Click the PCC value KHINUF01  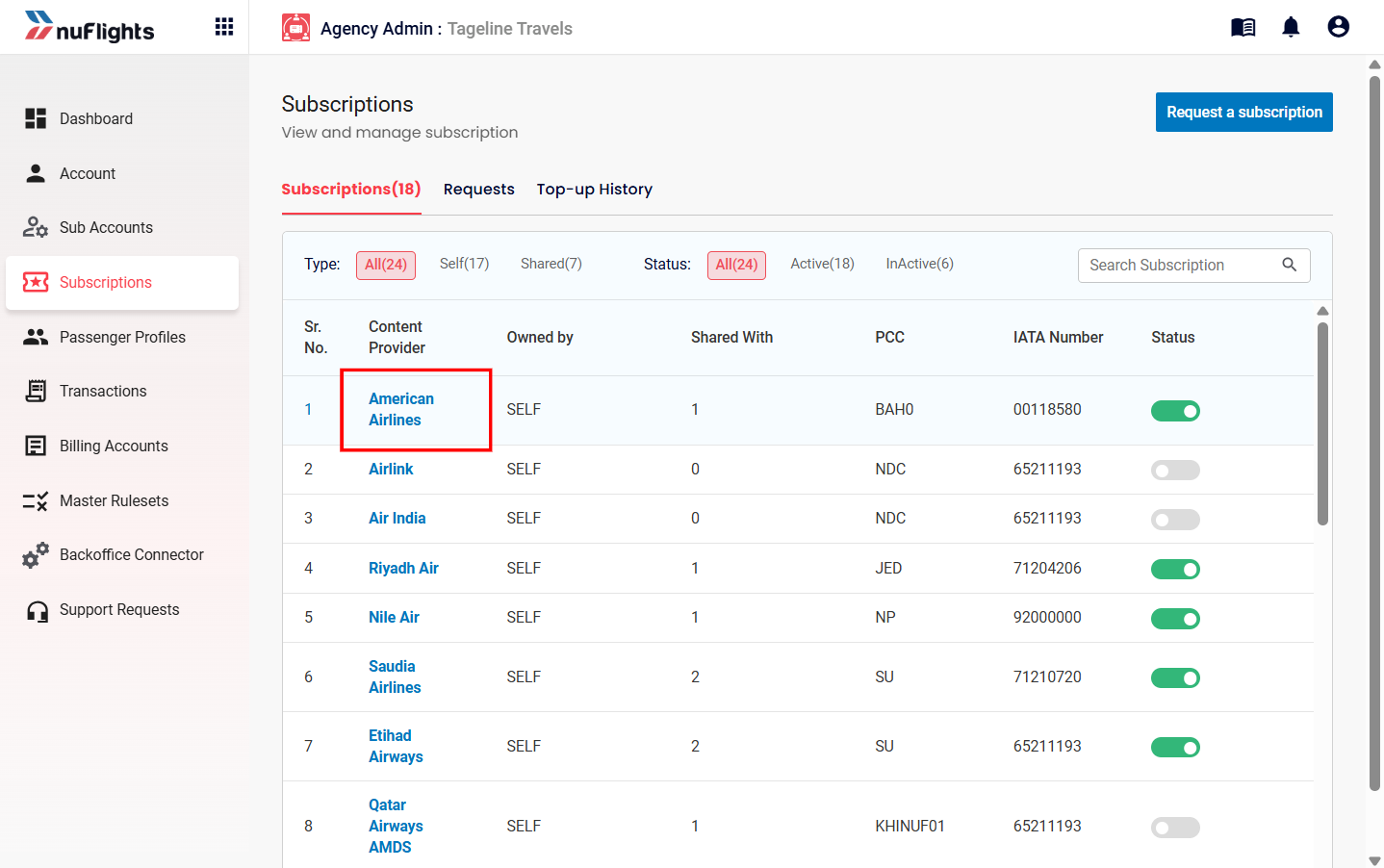point(910,826)
